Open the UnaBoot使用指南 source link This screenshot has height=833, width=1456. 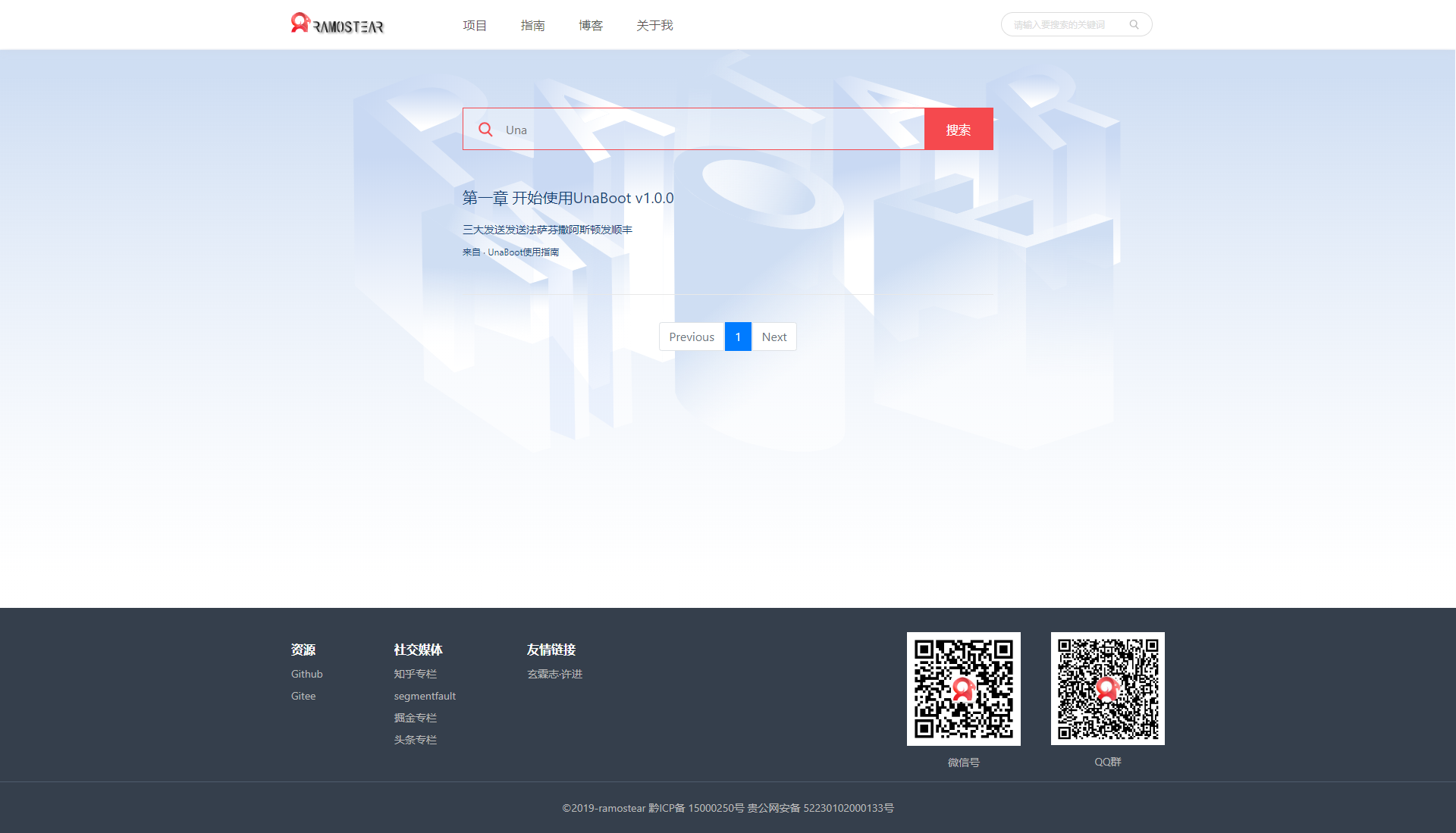click(523, 252)
